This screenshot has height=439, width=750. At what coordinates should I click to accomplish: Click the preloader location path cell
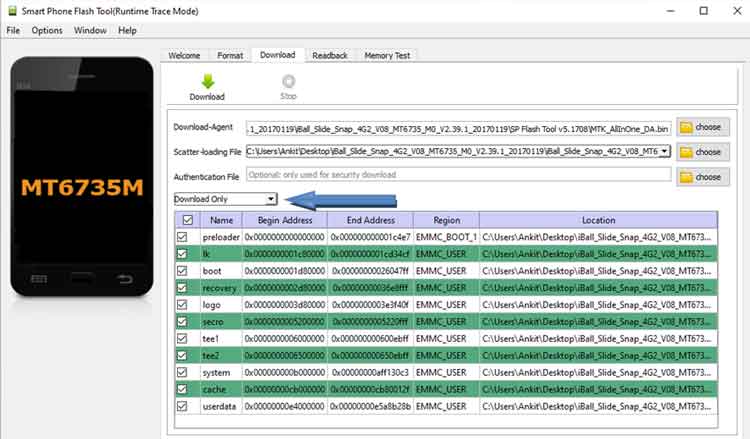click(598, 237)
